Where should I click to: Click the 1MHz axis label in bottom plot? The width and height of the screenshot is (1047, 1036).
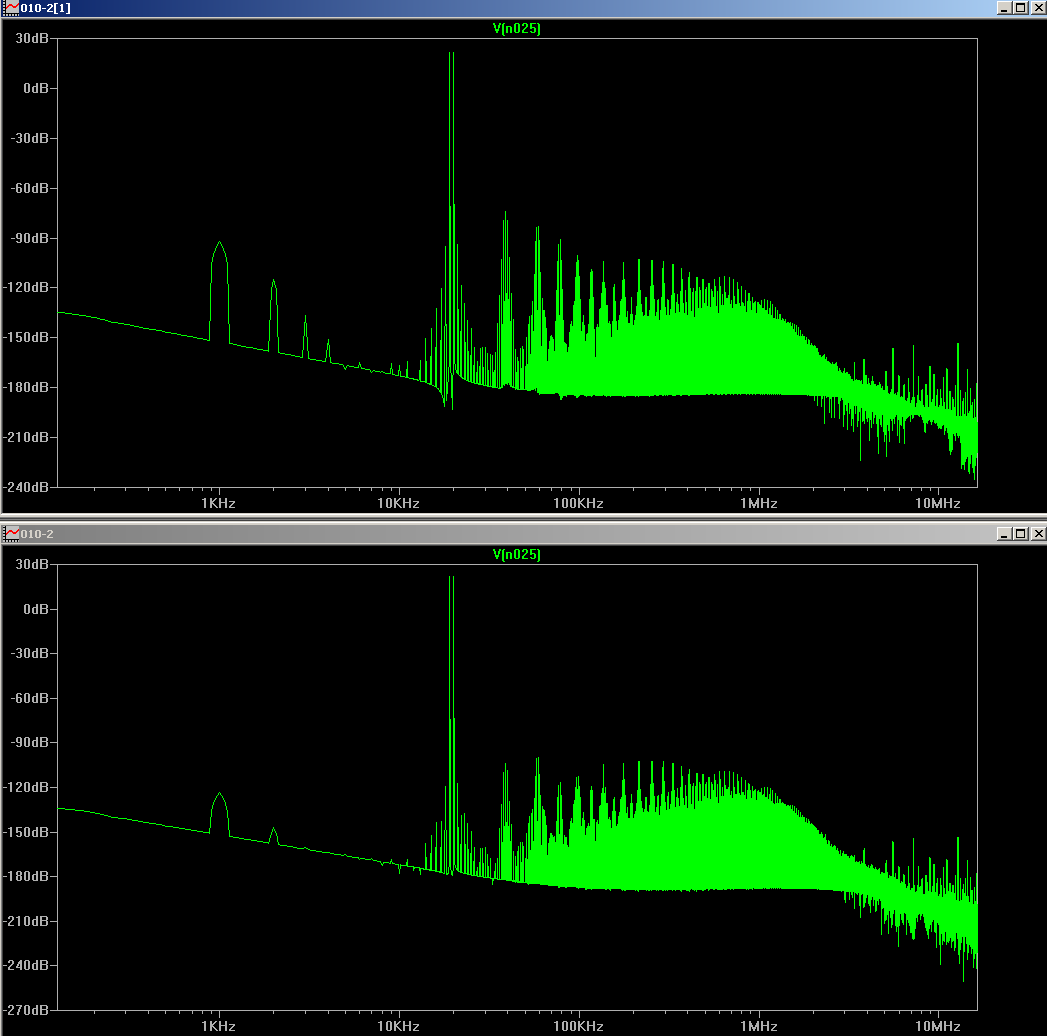click(758, 1026)
